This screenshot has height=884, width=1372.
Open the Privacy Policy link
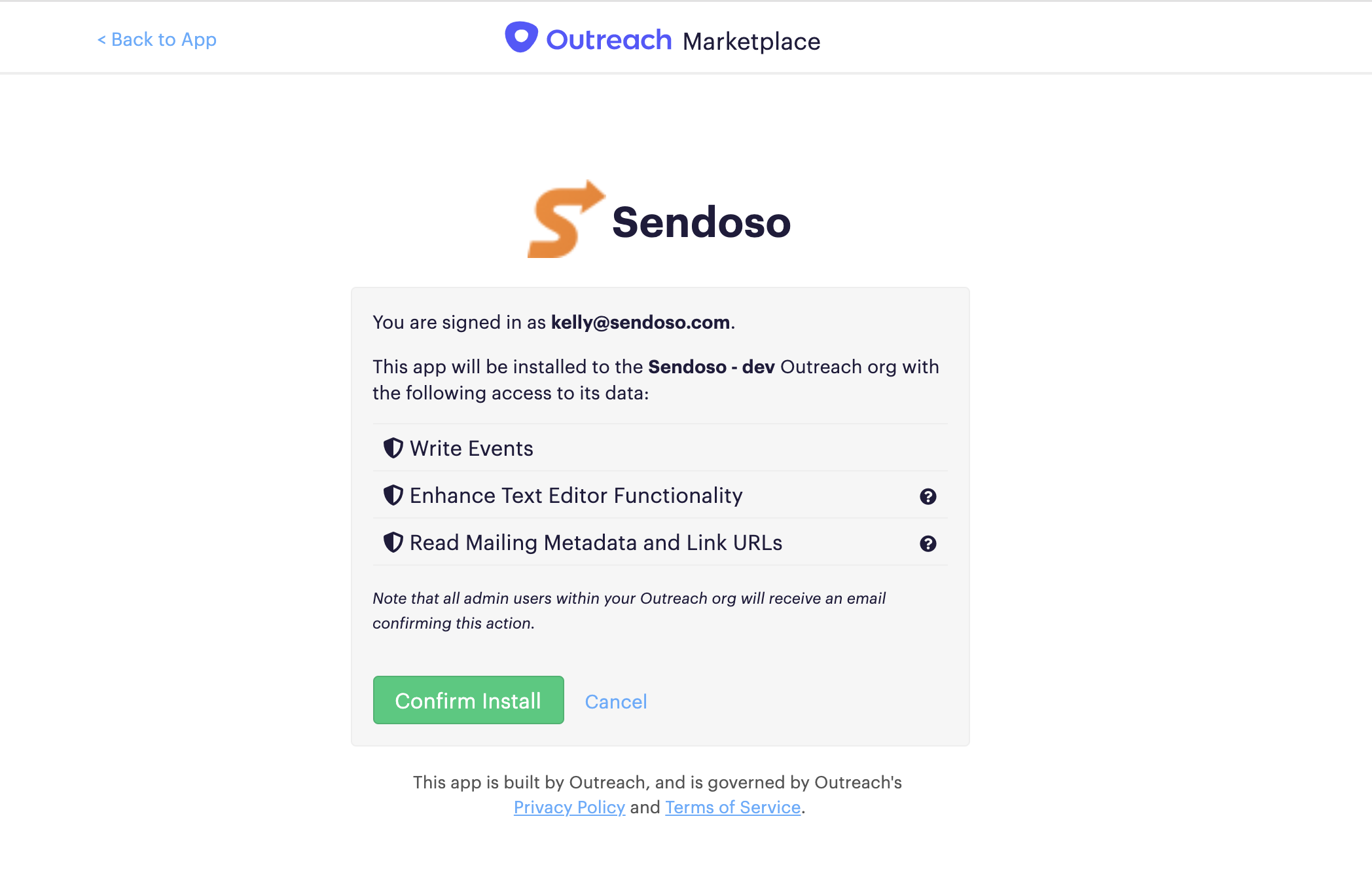point(569,807)
